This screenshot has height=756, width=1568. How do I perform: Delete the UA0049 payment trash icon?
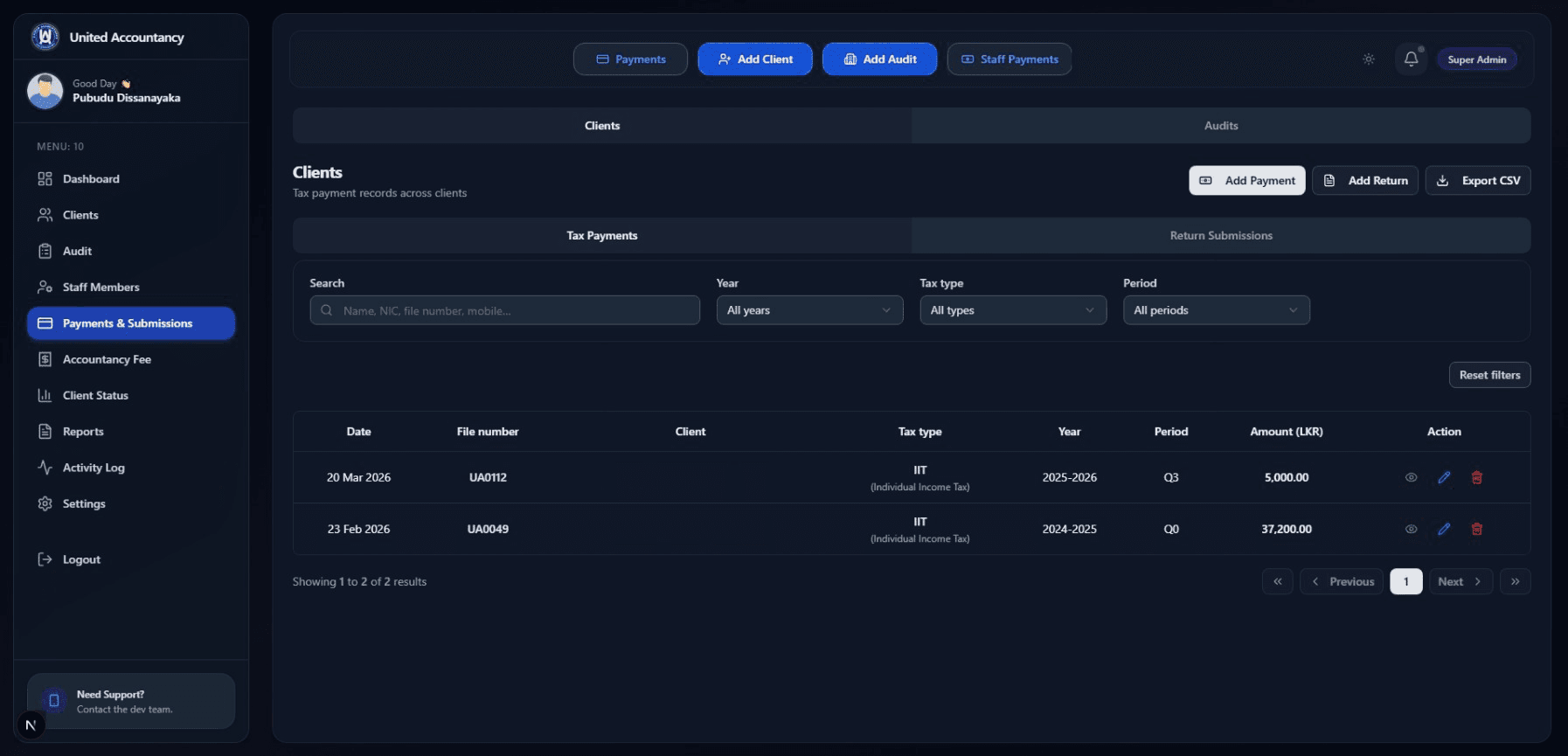click(1476, 529)
